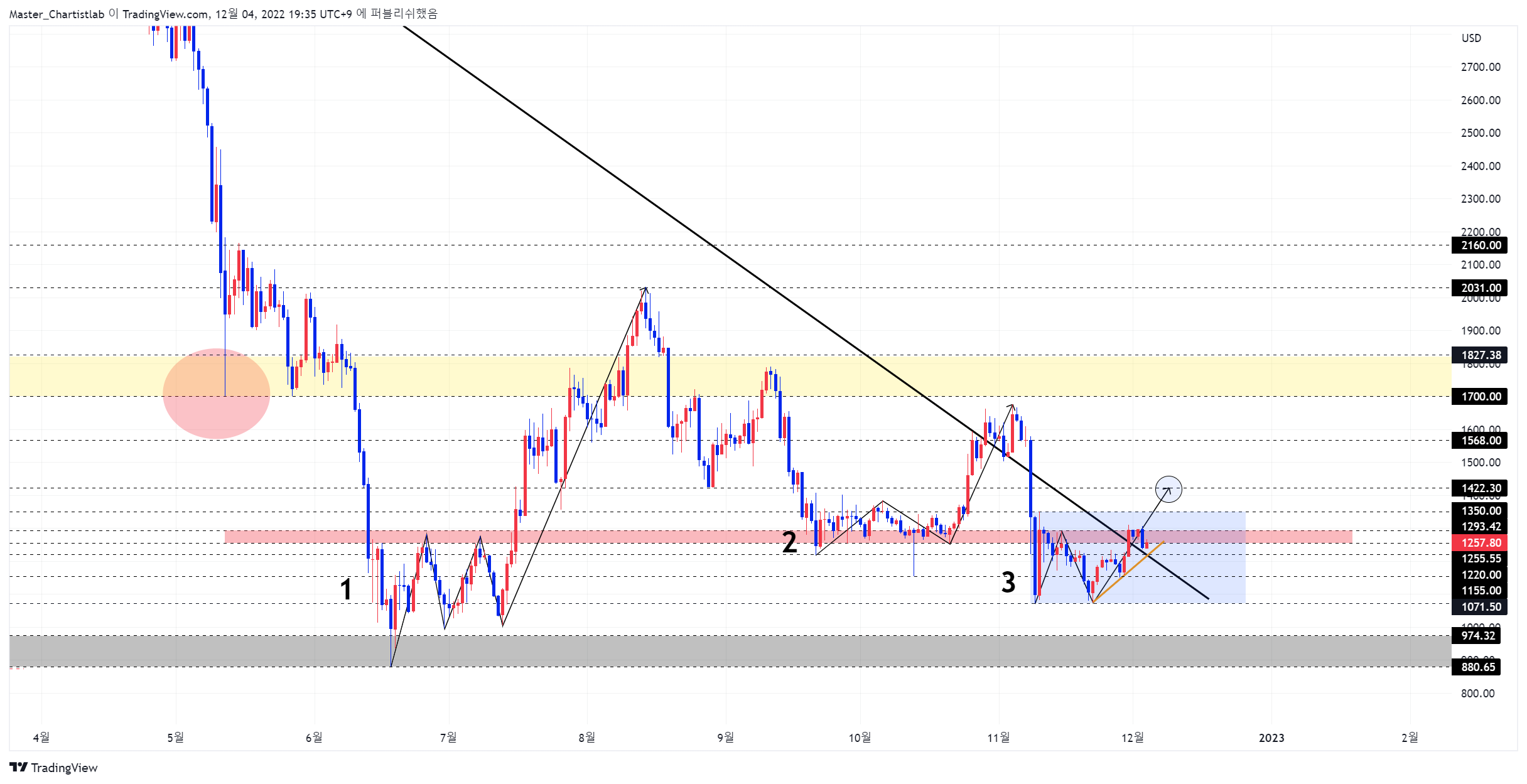Click the 1568.00 price label
Viewport: 1527px width, 784px height.
tap(1479, 441)
